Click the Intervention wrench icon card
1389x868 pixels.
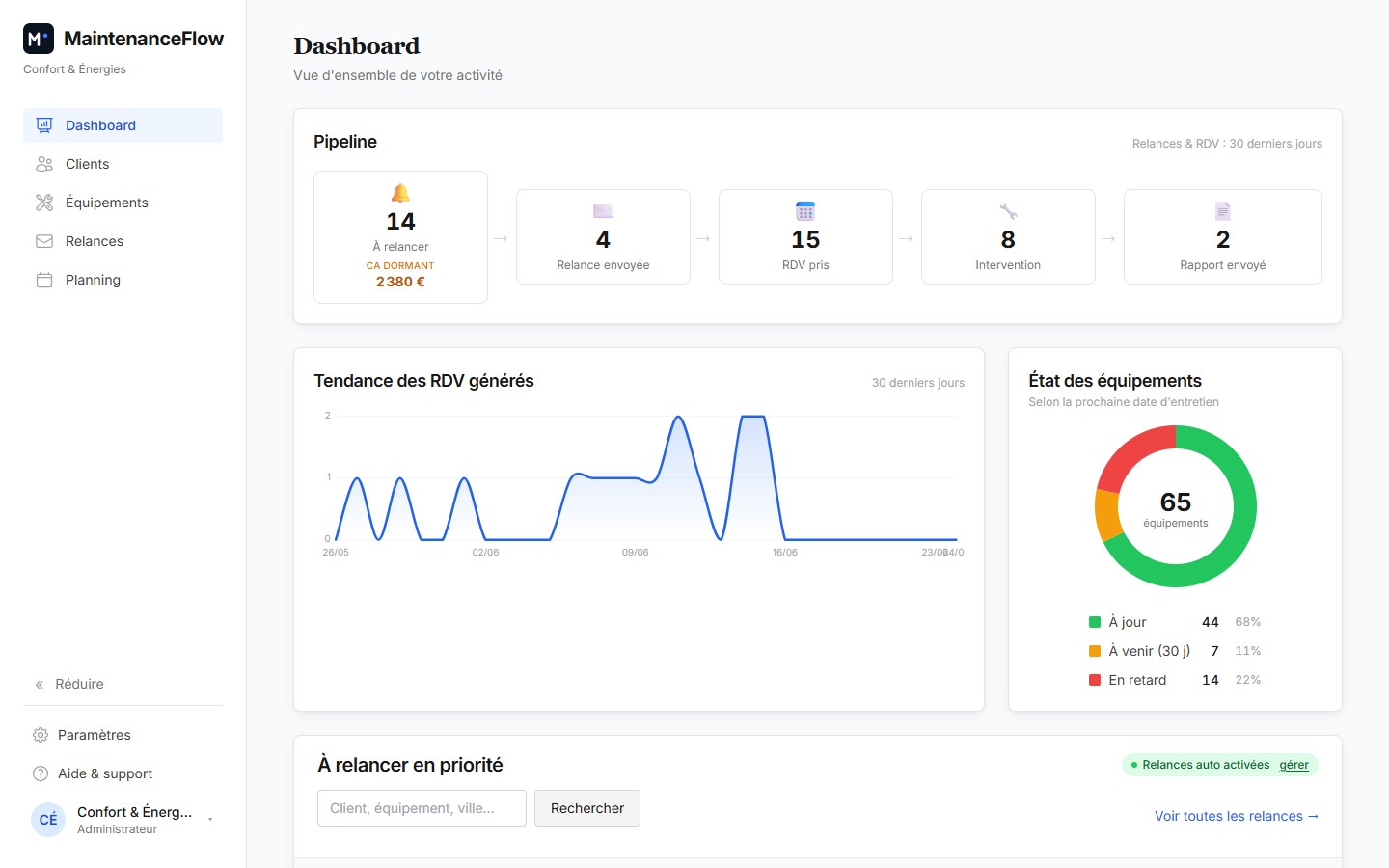1008,237
